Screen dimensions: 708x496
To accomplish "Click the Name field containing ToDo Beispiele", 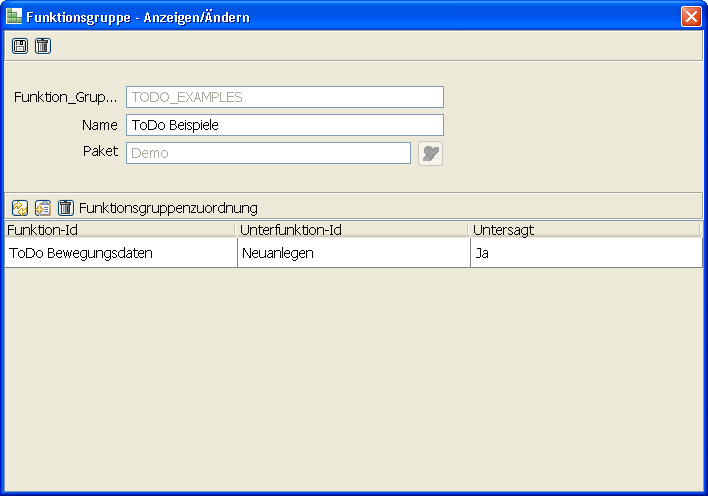I will tap(284, 125).
